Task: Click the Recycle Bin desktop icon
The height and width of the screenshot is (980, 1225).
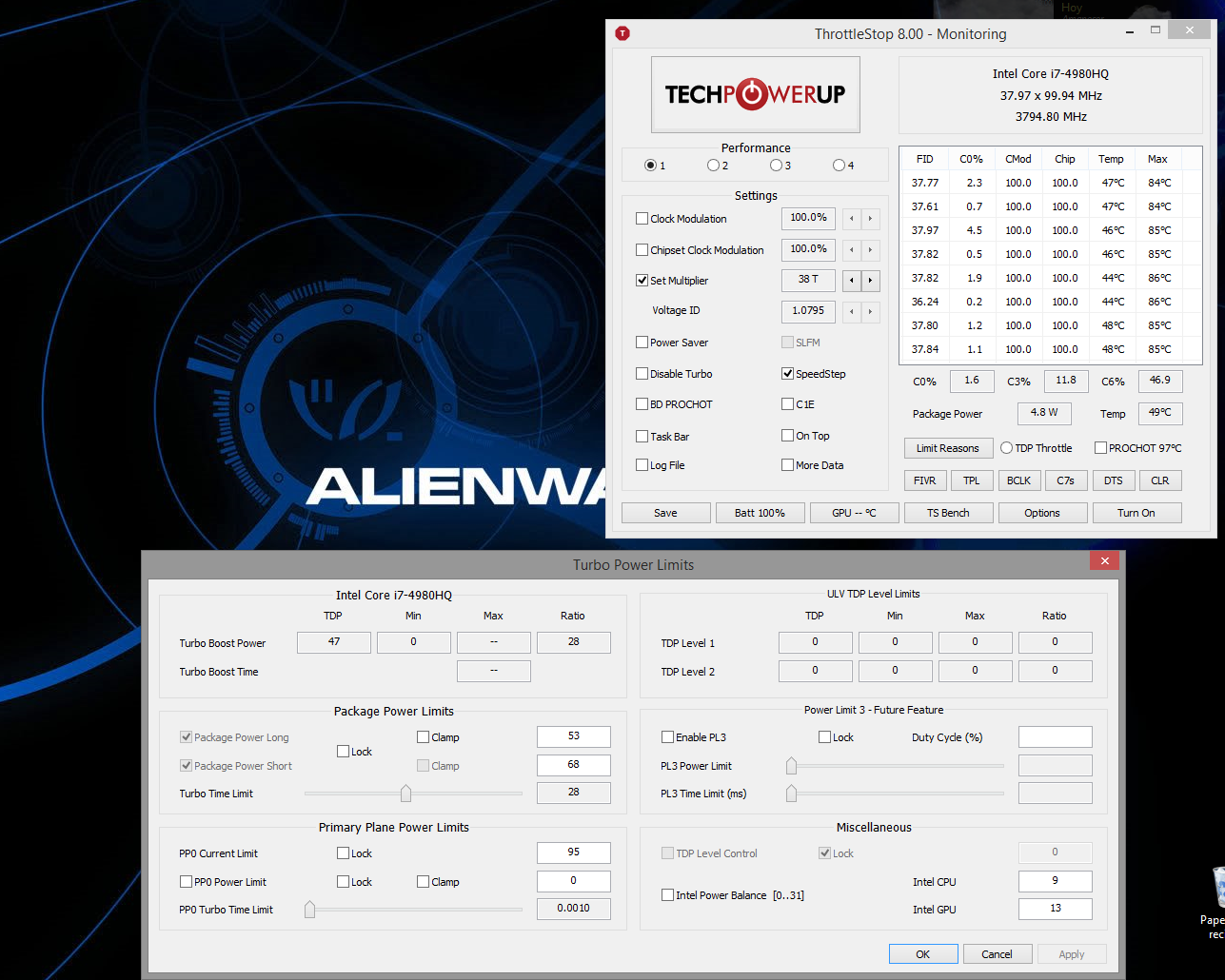Action: tap(1215, 902)
